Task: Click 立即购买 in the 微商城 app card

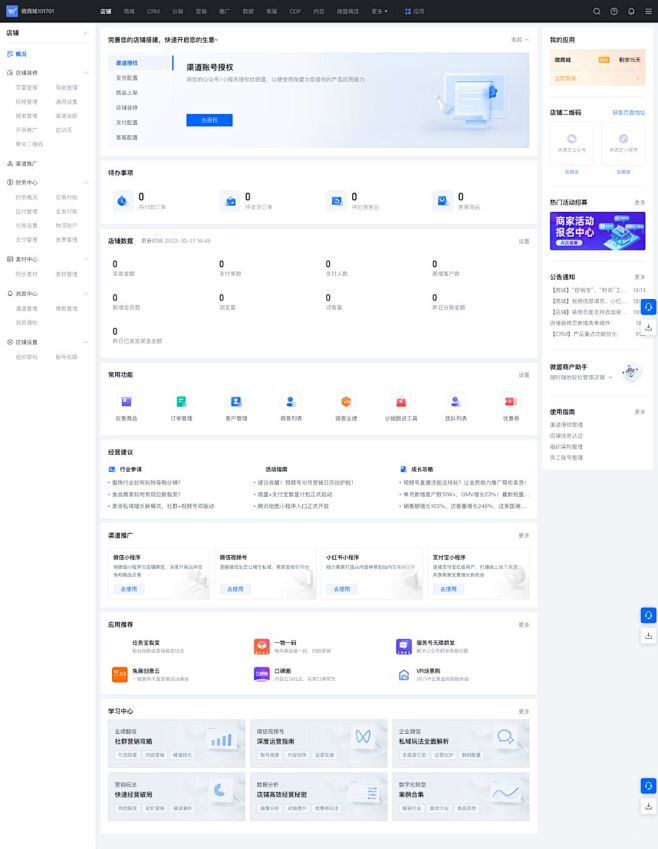Action: pos(565,79)
